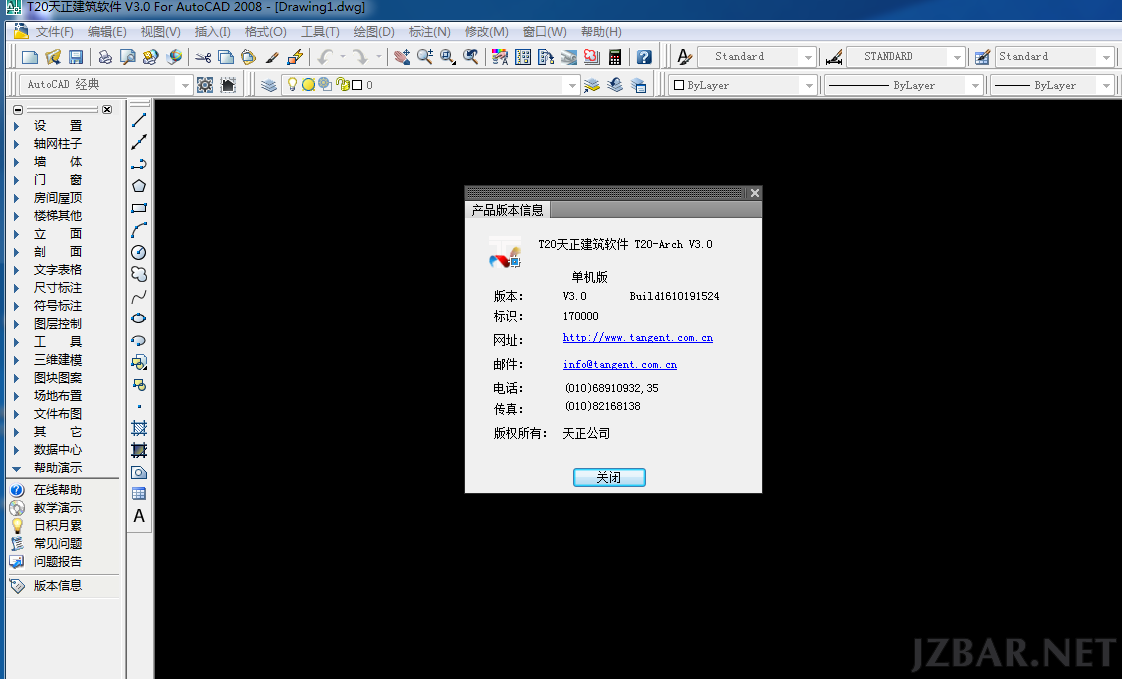The height and width of the screenshot is (679, 1122).
Task: Open the 帮助(H) menu
Action: click(601, 31)
